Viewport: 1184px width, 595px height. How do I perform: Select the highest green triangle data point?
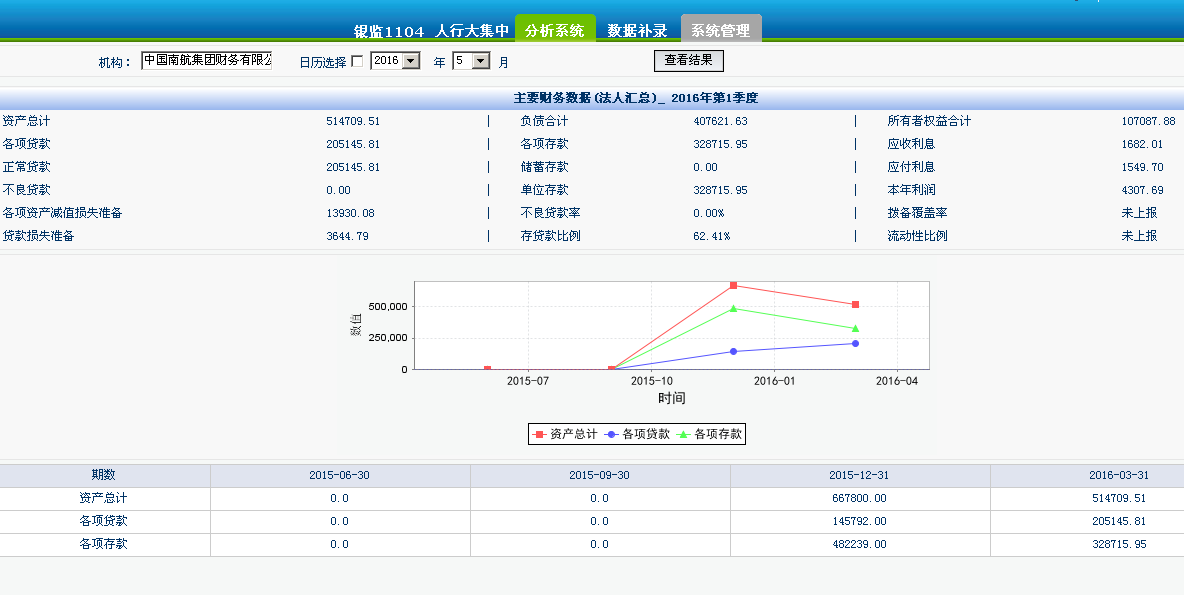click(733, 308)
